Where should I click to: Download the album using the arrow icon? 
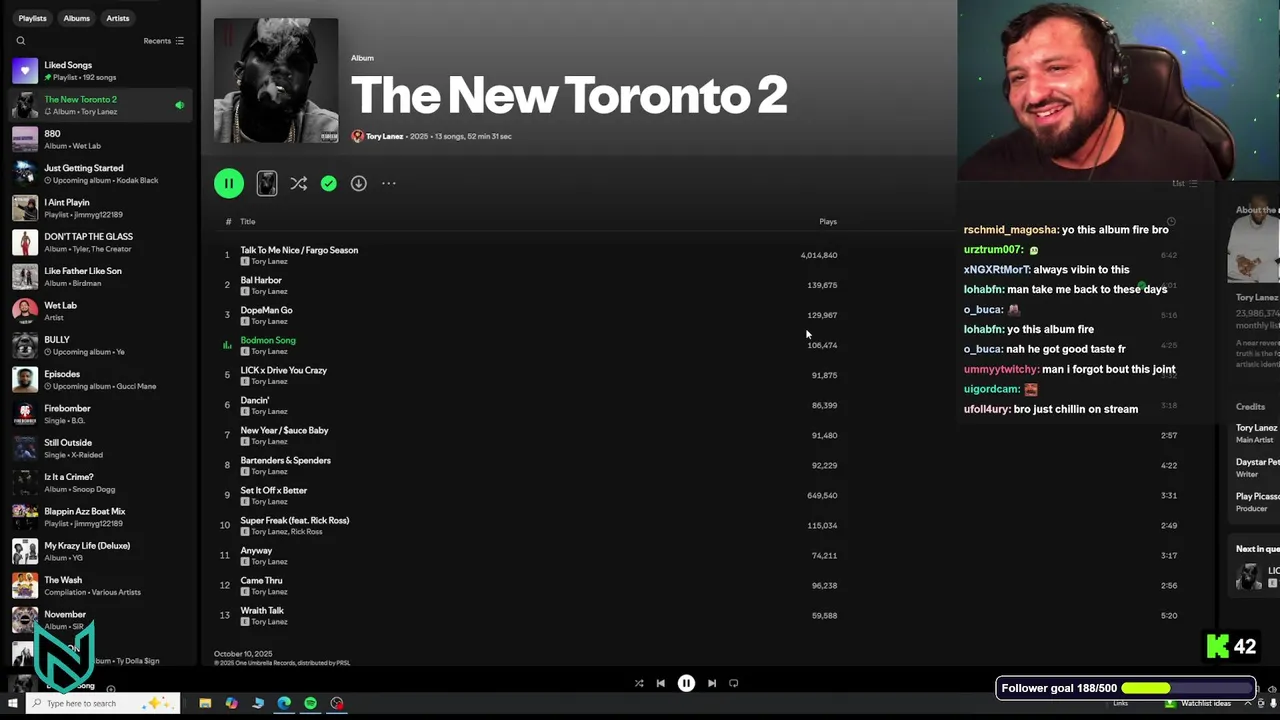(358, 183)
